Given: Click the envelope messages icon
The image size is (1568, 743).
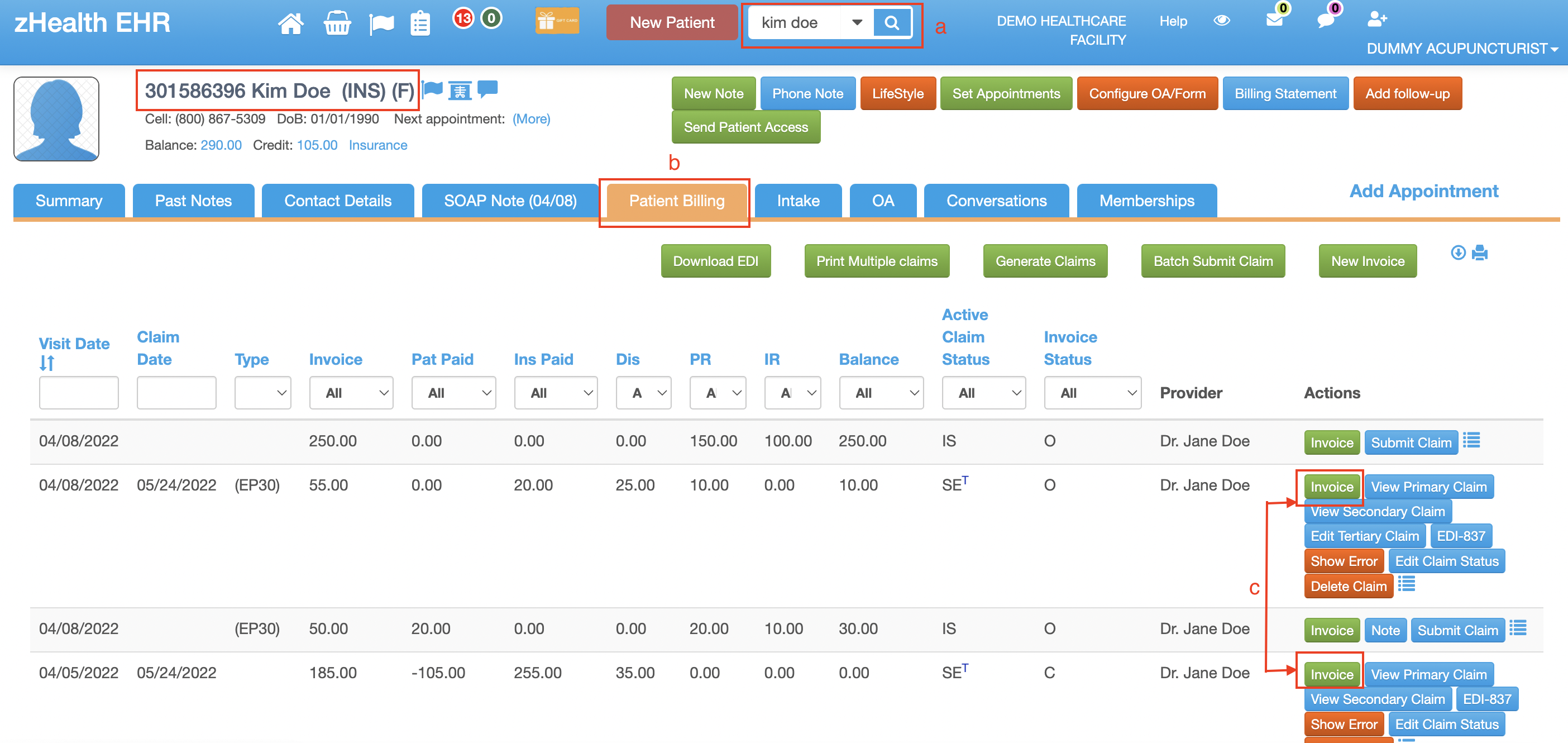Looking at the screenshot, I should [x=1274, y=20].
